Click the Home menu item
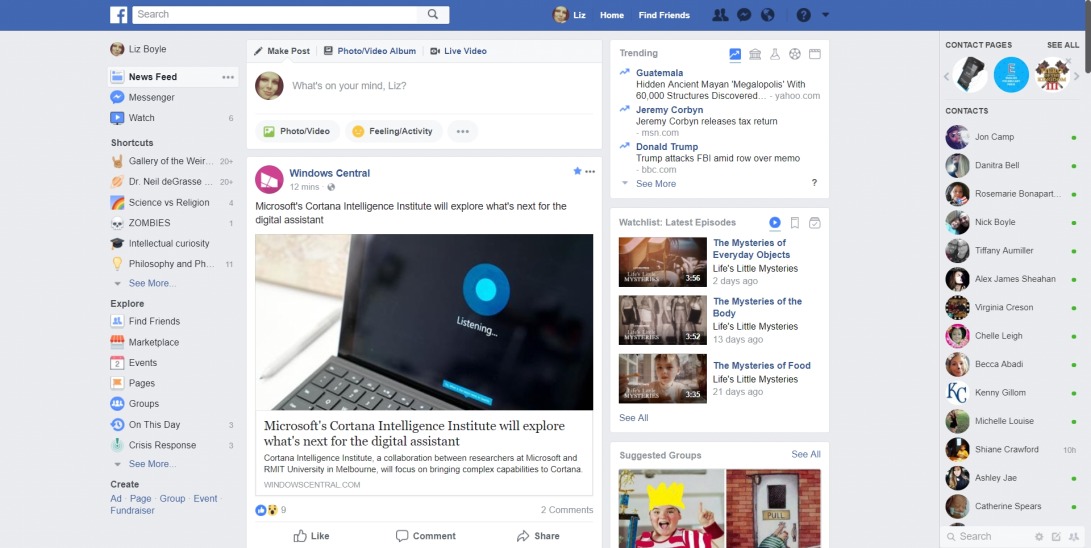 [x=612, y=15]
